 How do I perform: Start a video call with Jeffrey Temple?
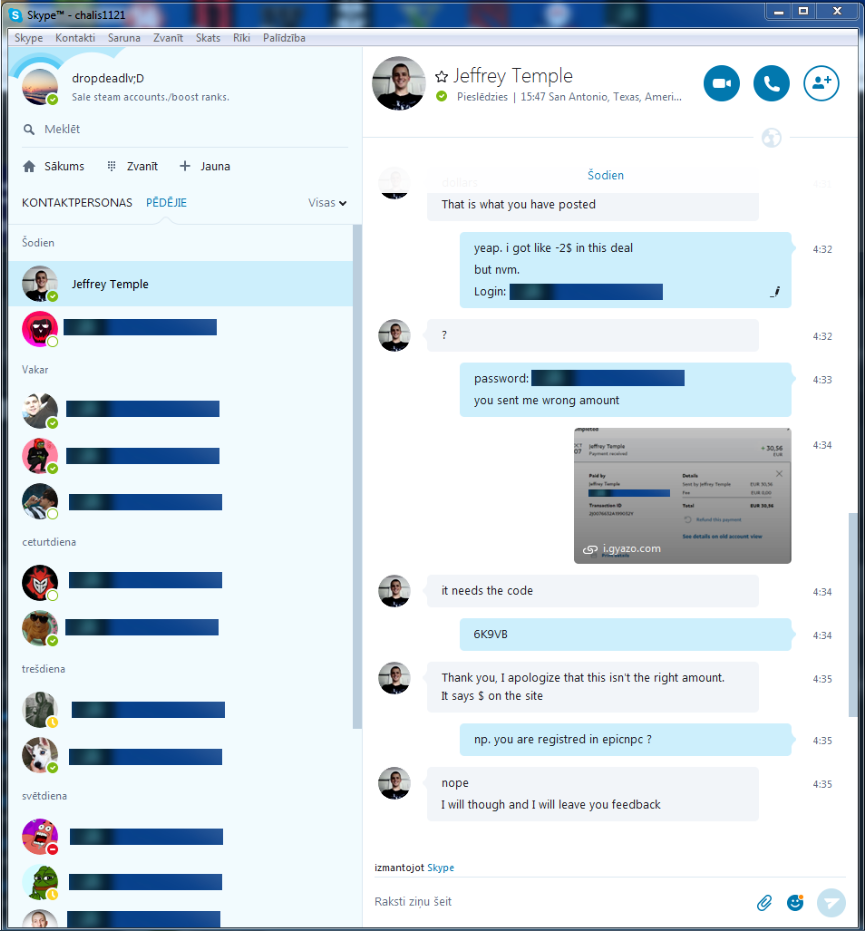[721, 83]
